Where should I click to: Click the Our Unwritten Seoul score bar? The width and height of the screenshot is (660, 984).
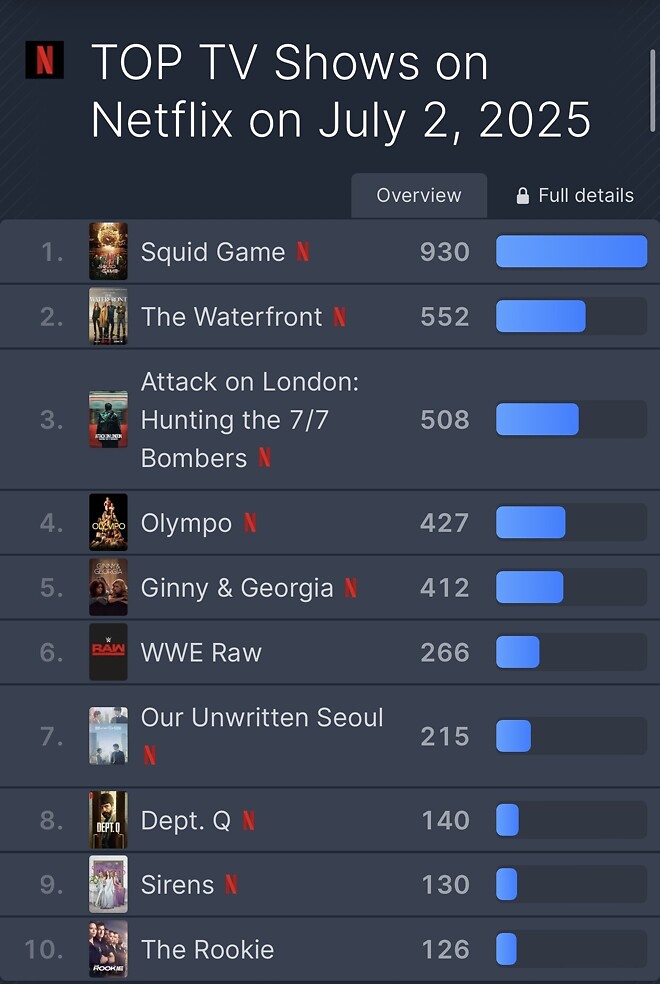(x=572, y=736)
